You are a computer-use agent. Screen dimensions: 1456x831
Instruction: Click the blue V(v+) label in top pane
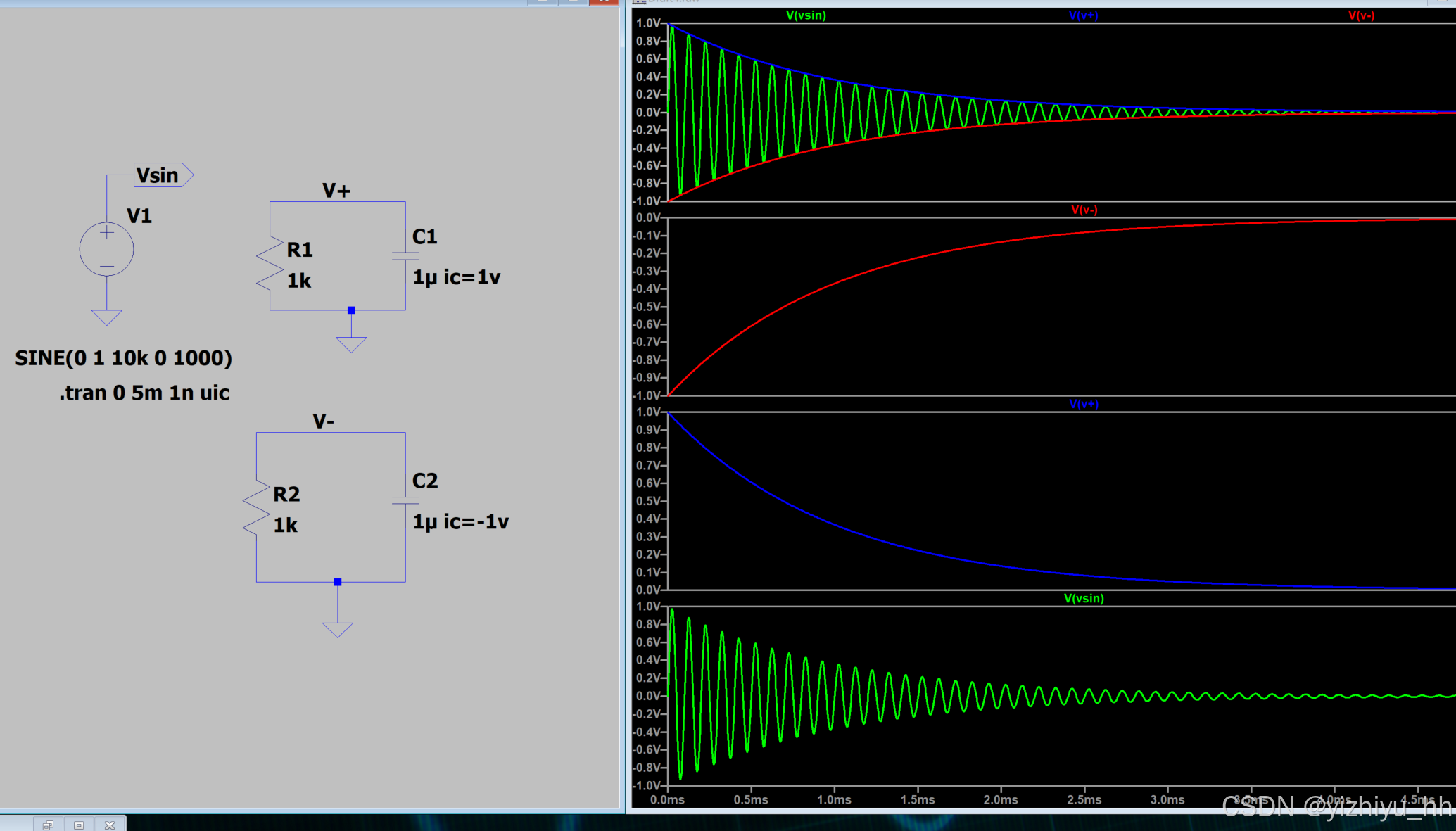click(x=1083, y=15)
